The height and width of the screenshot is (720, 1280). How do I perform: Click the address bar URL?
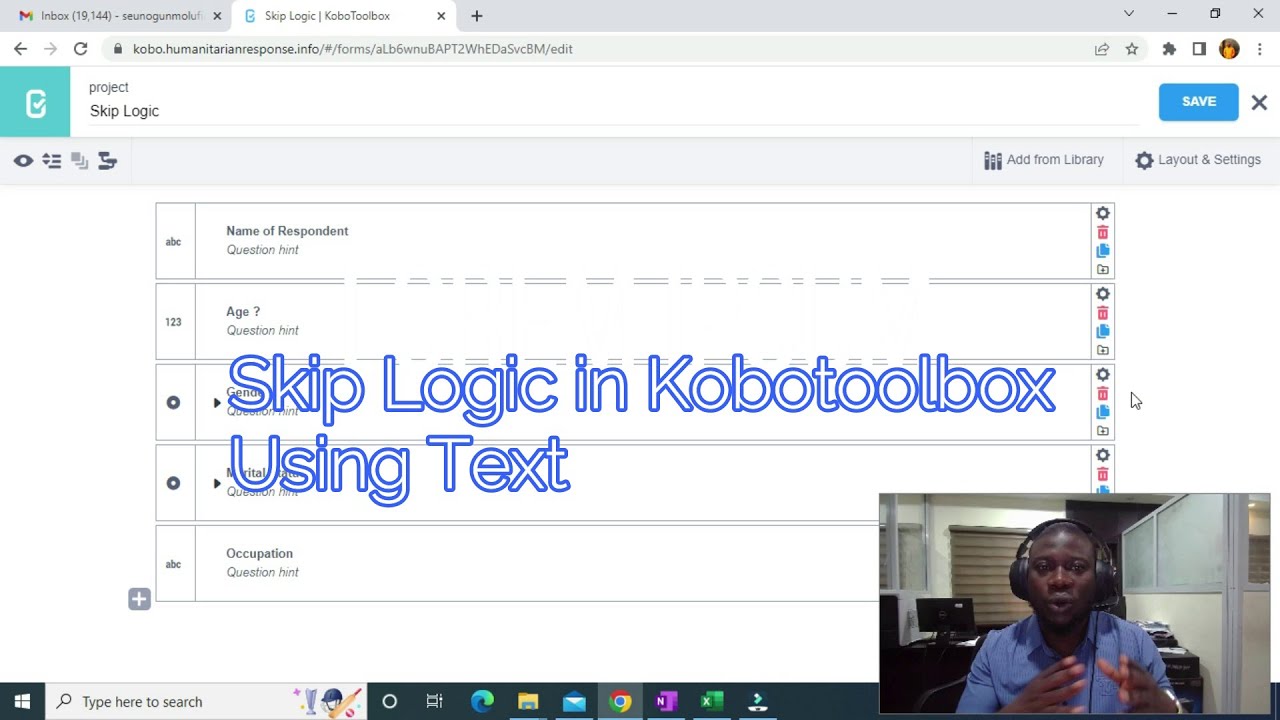click(x=353, y=49)
